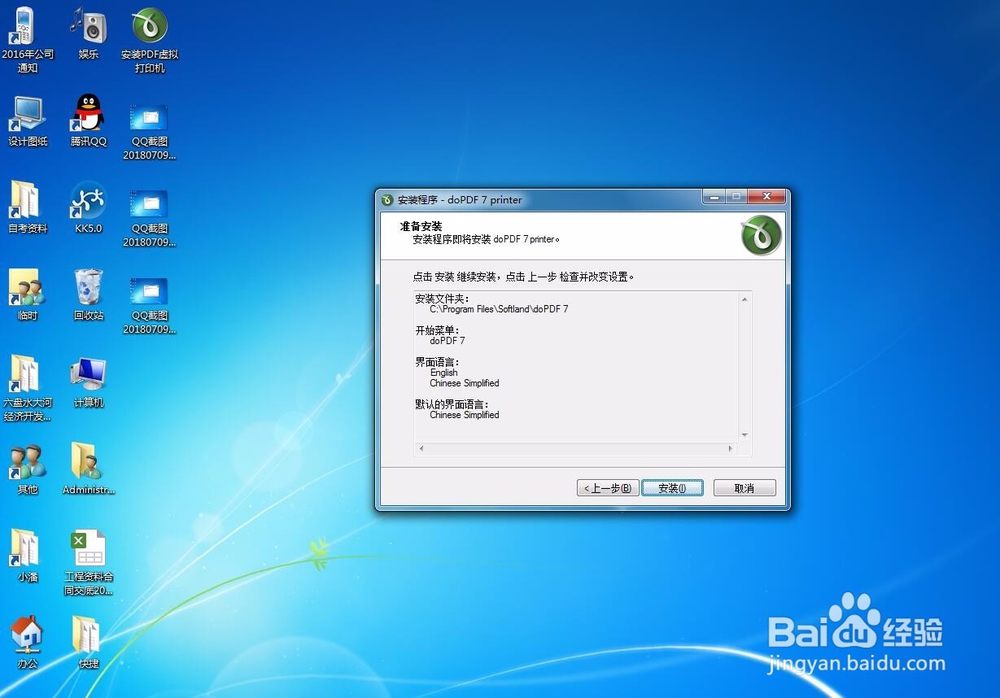
Task: Click the English entry under 界面语言
Action: pyautogui.click(x=444, y=373)
